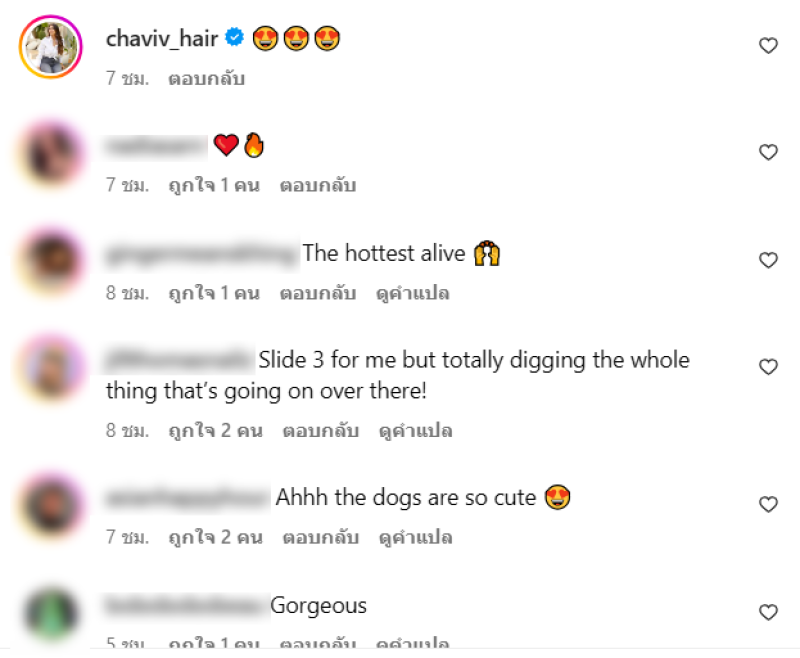800x658 pixels.
Task: View the 2 likes on 'Slide 3' comment
Action: pos(216,431)
